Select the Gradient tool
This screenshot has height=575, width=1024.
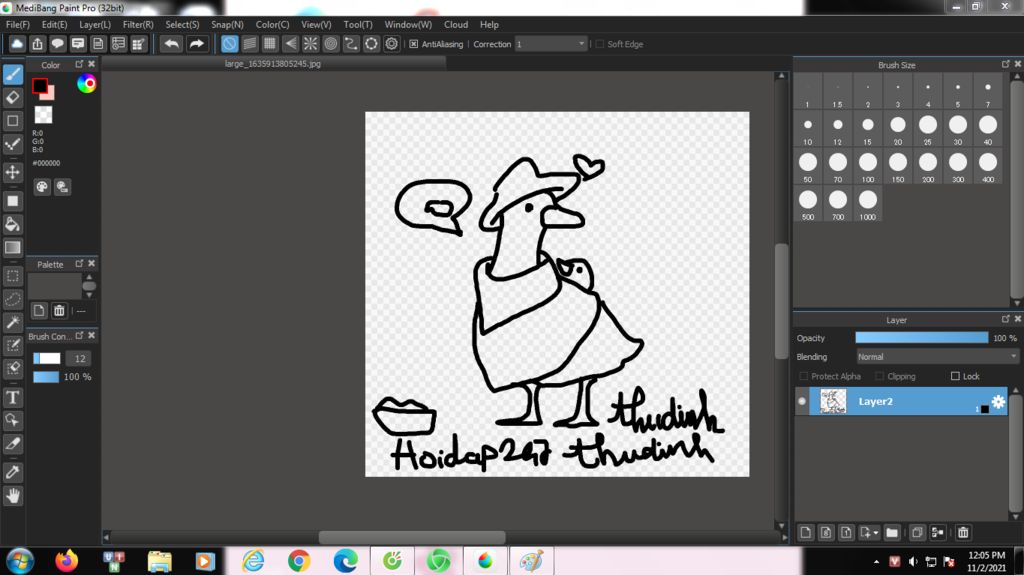pos(12,248)
